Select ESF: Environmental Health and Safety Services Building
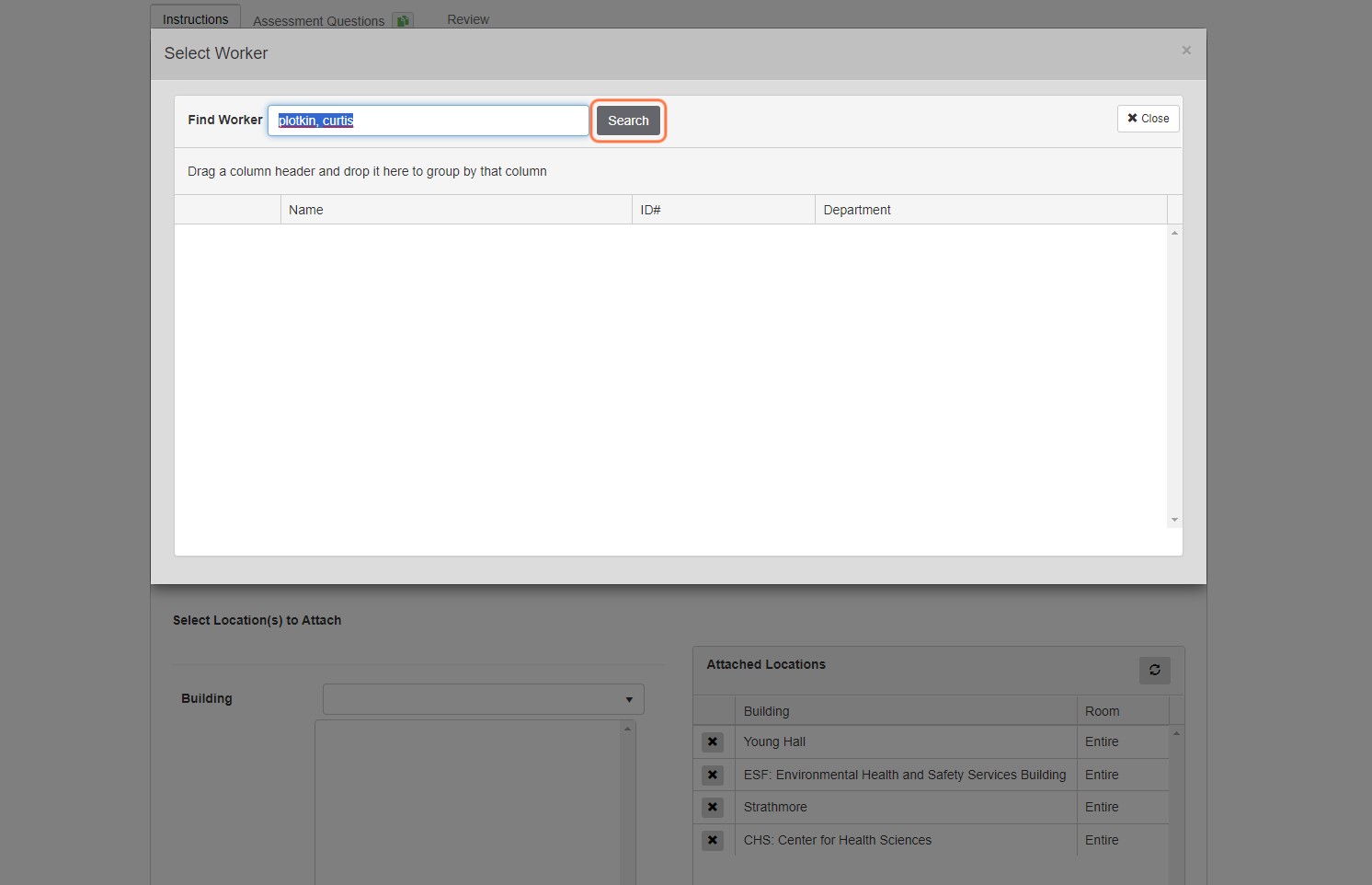The image size is (1372, 885). click(905, 775)
